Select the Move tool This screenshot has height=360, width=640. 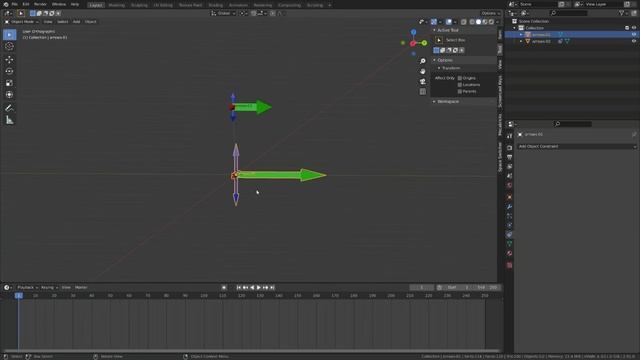tap(9, 60)
